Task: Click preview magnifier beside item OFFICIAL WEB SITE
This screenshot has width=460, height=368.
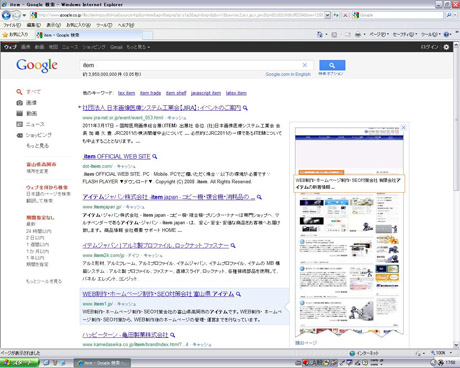Action: pos(155,156)
